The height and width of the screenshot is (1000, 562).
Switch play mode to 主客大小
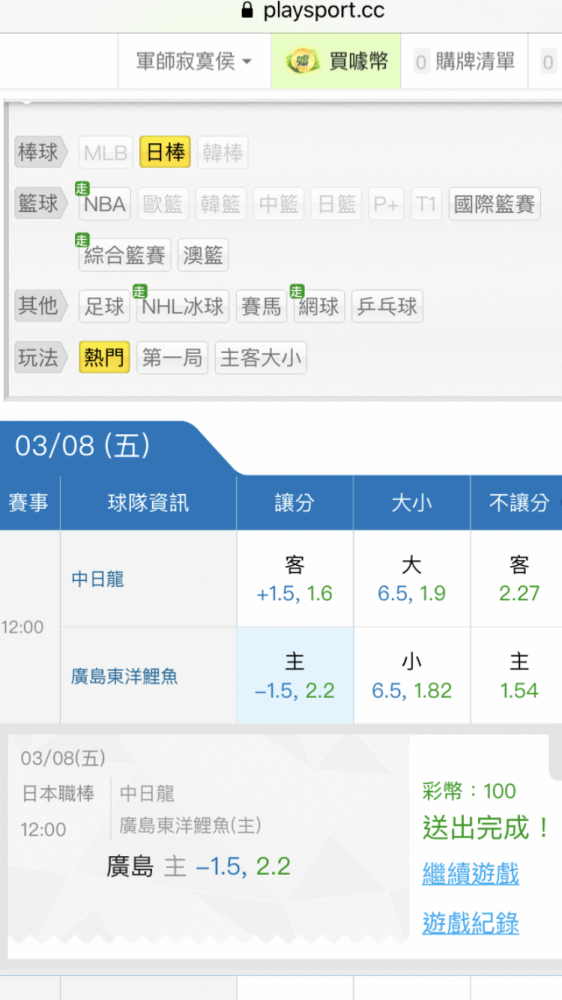click(260, 358)
